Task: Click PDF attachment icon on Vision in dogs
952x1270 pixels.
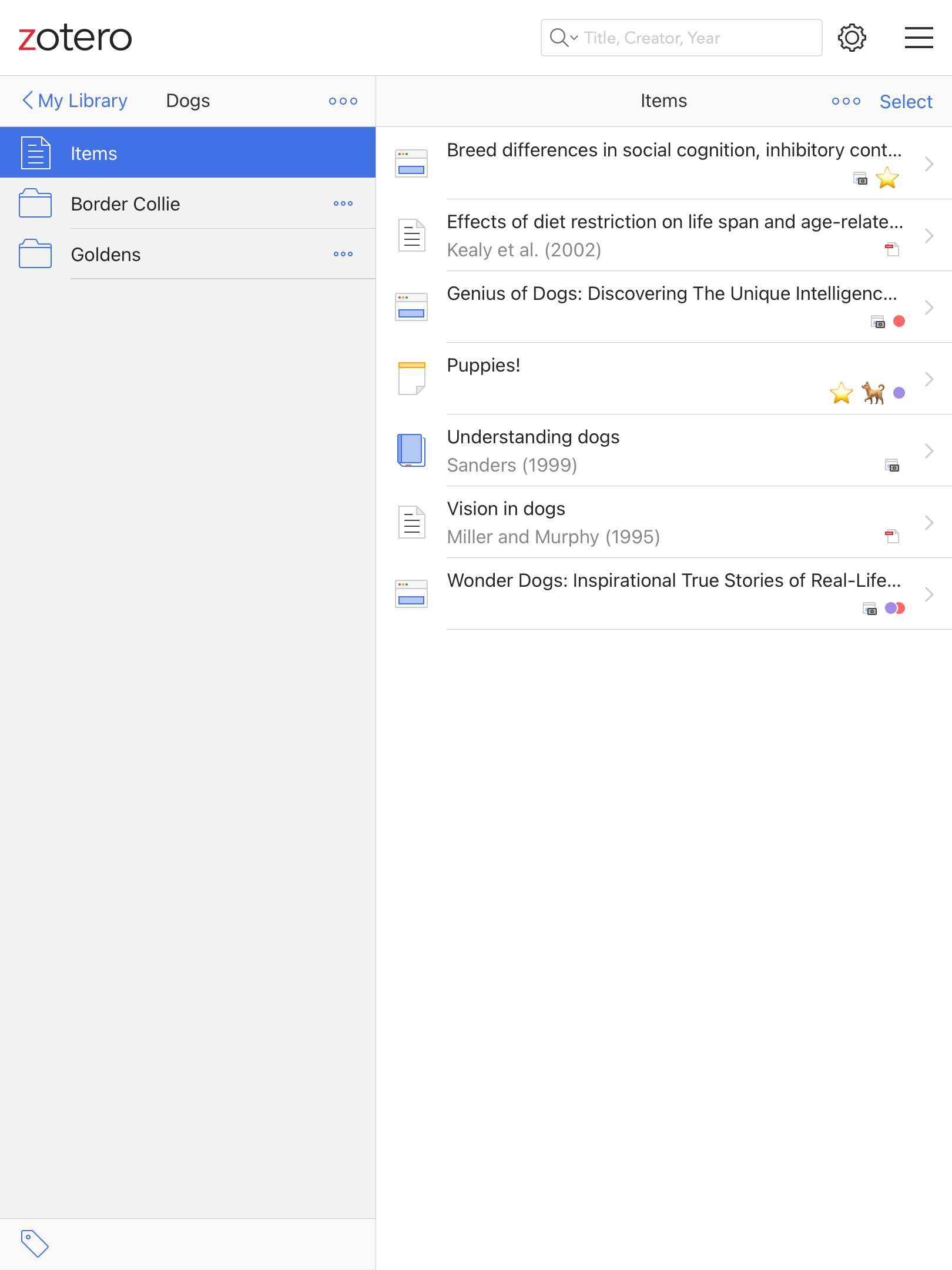Action: [x=892, y=536]
